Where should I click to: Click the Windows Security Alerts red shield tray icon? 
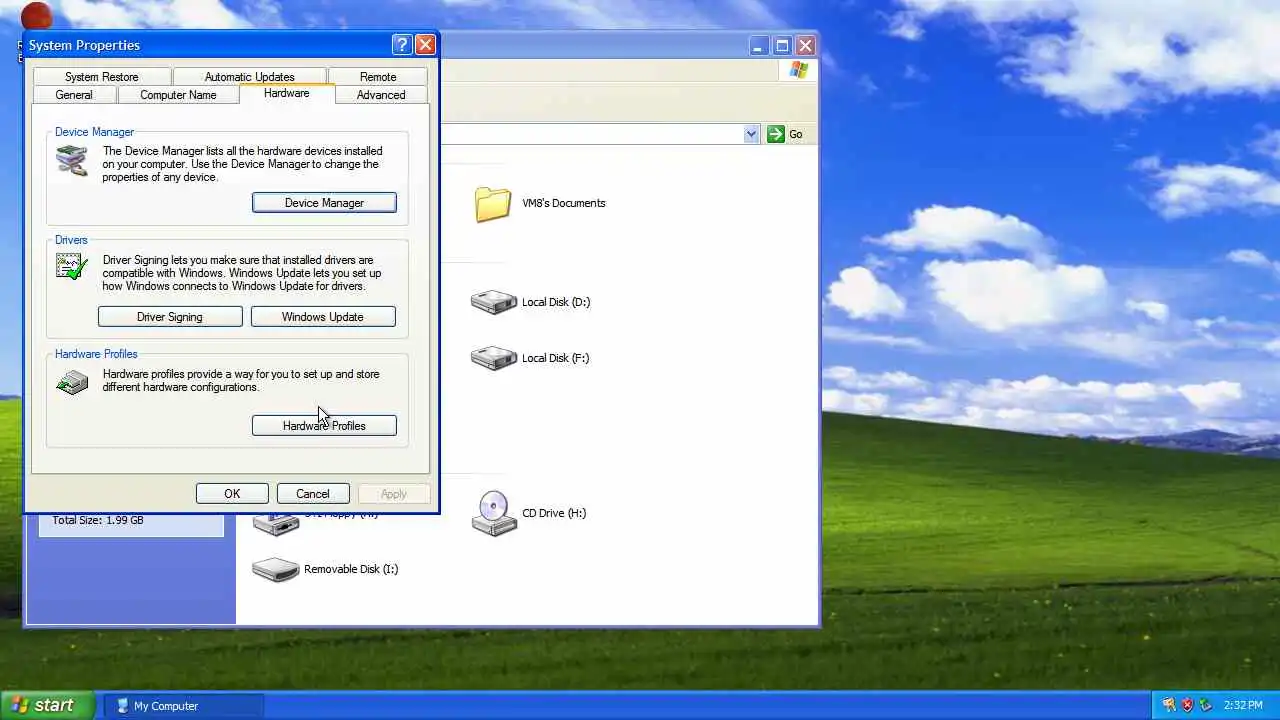click(x=1187, y=705)
